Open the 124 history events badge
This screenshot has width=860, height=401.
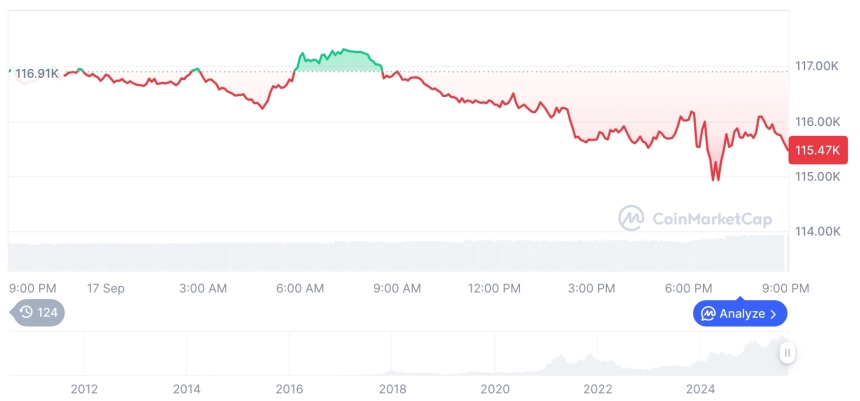click(37, 313)
